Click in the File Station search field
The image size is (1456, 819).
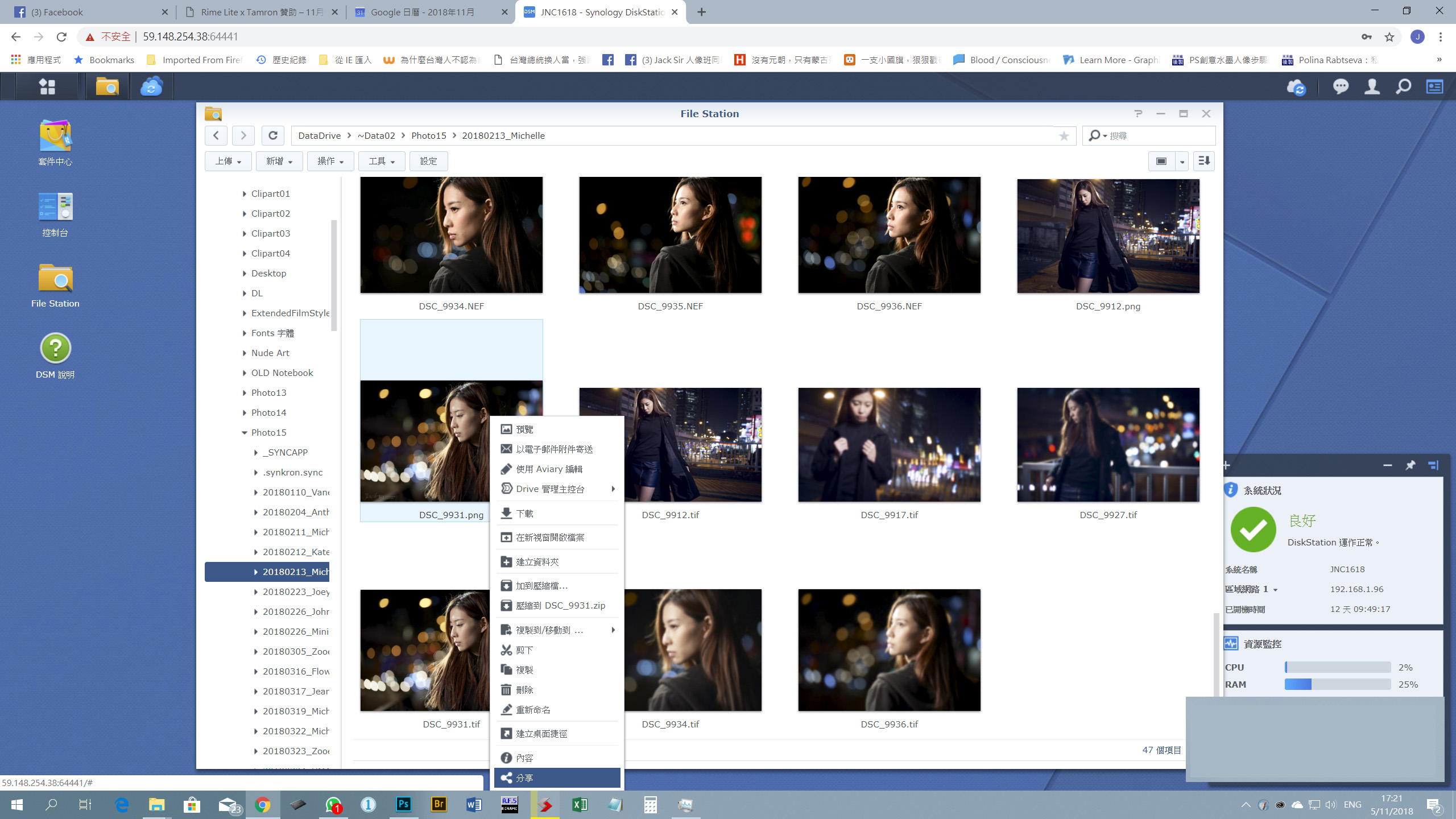(x=1160, y=136)
